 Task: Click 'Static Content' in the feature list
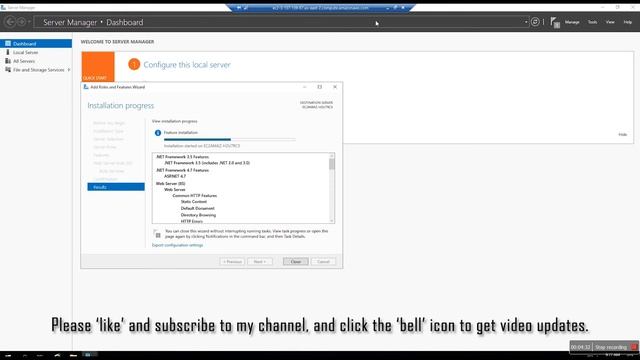pos(193,202)
